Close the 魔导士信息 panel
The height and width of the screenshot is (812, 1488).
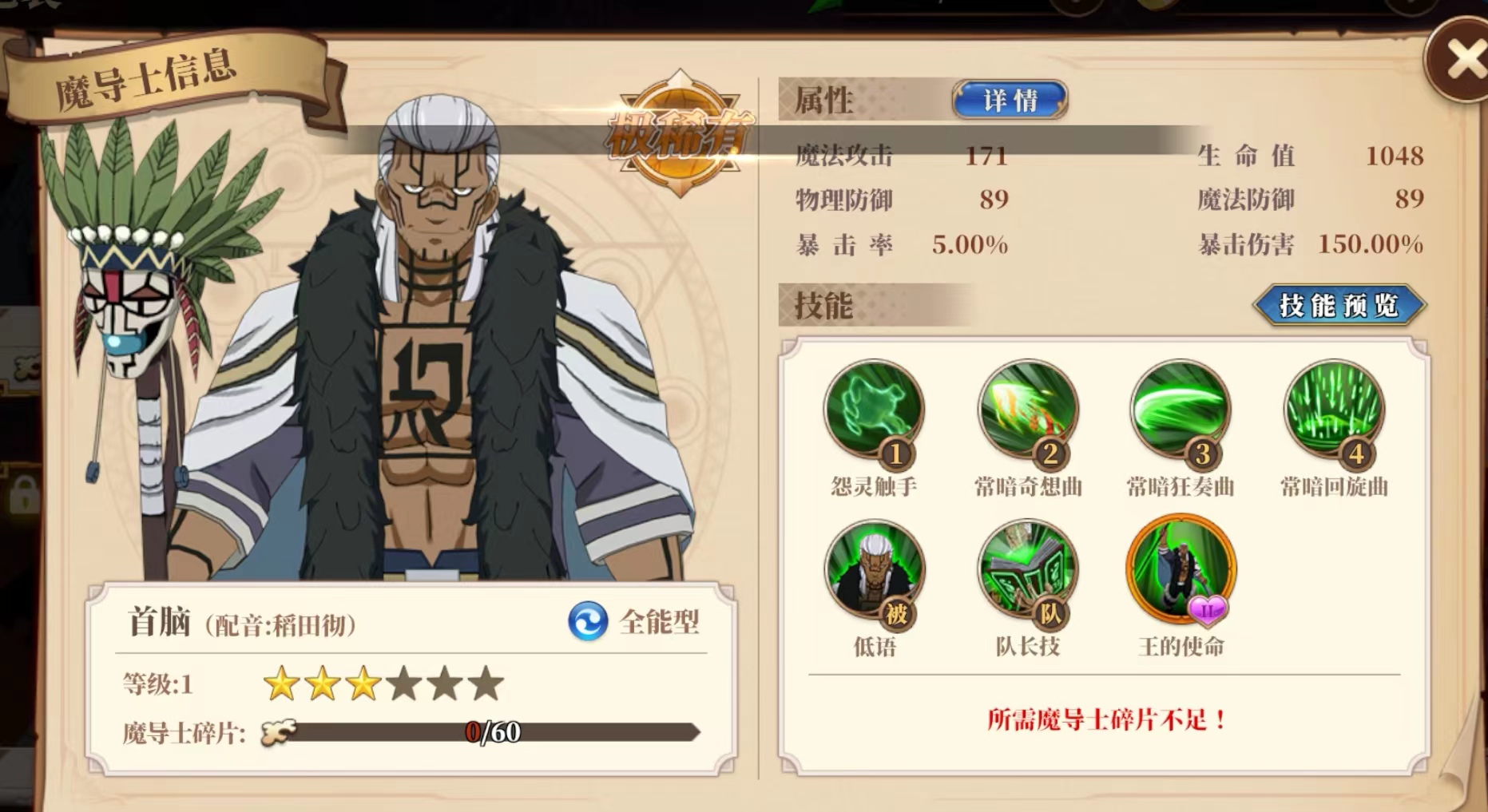[1462, 60]
